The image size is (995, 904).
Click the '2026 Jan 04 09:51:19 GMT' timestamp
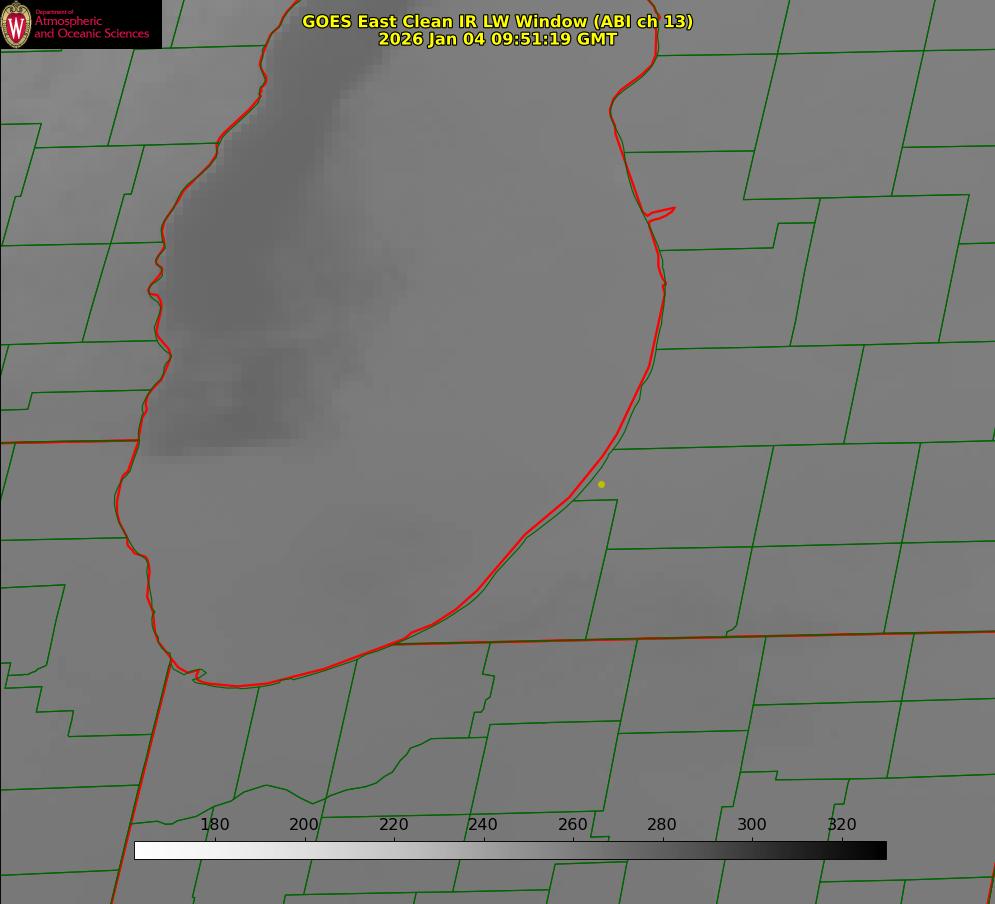498,39
